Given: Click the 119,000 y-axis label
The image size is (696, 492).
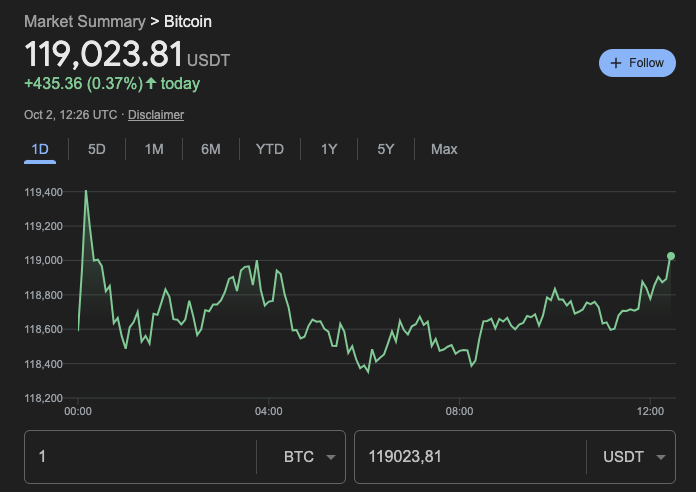Looking at the screenshot, I should coord(44,260).
